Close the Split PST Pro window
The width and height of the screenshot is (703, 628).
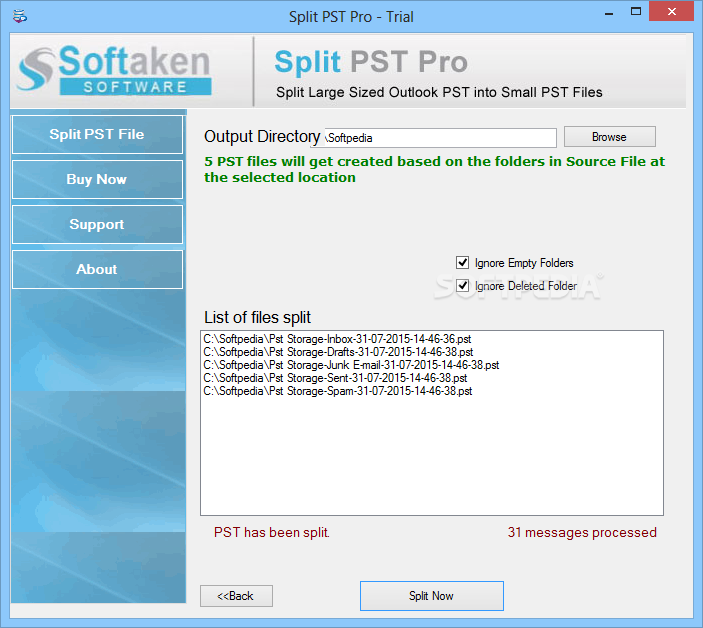(671, 12)
